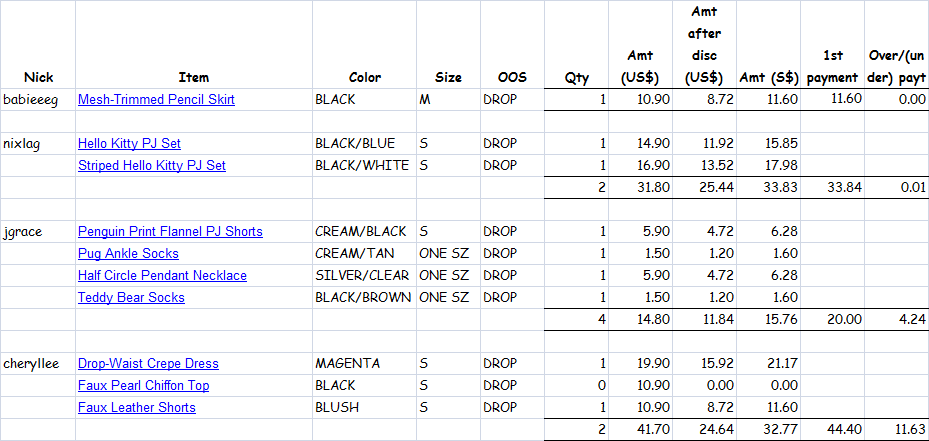Select the Nick column header cell
This screenshot has height=441, width=929.
pyautogui.click(x=38, y=44)
